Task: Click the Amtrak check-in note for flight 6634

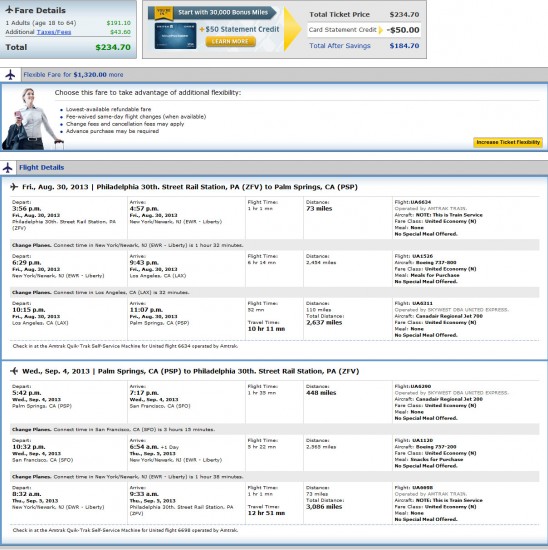Action: (x=125, y=346)
